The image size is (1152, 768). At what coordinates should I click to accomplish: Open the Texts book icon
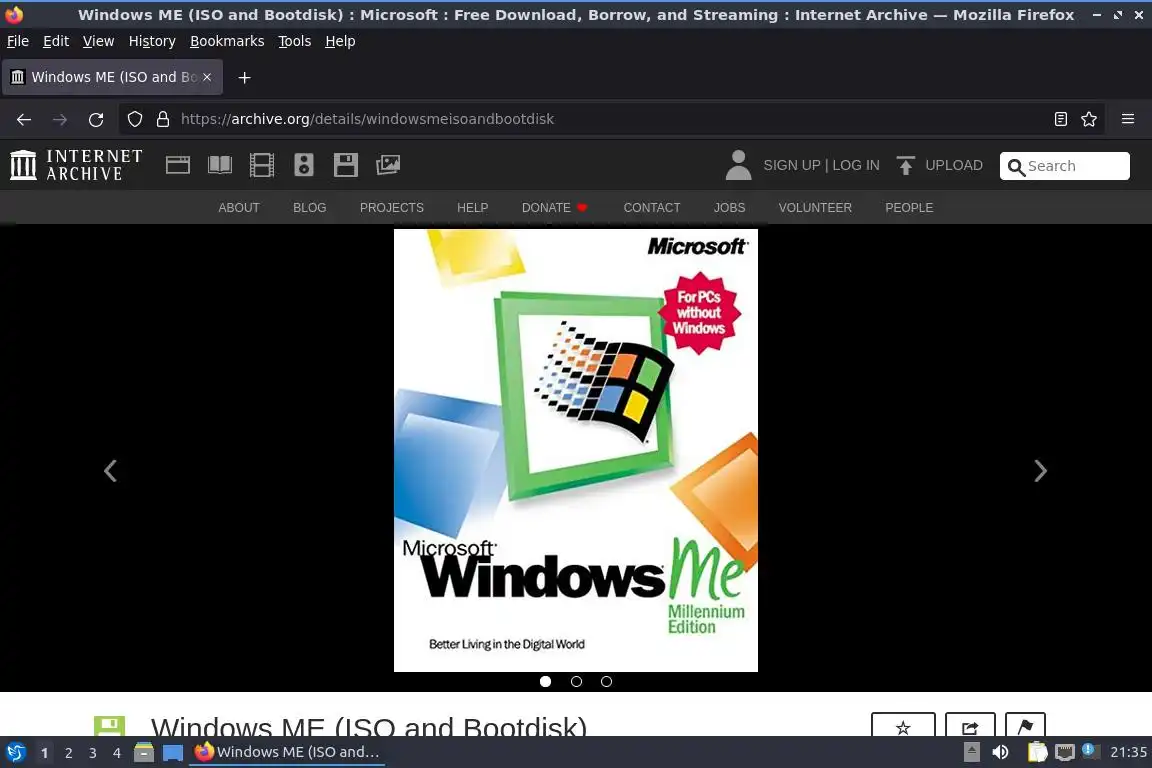220,165
